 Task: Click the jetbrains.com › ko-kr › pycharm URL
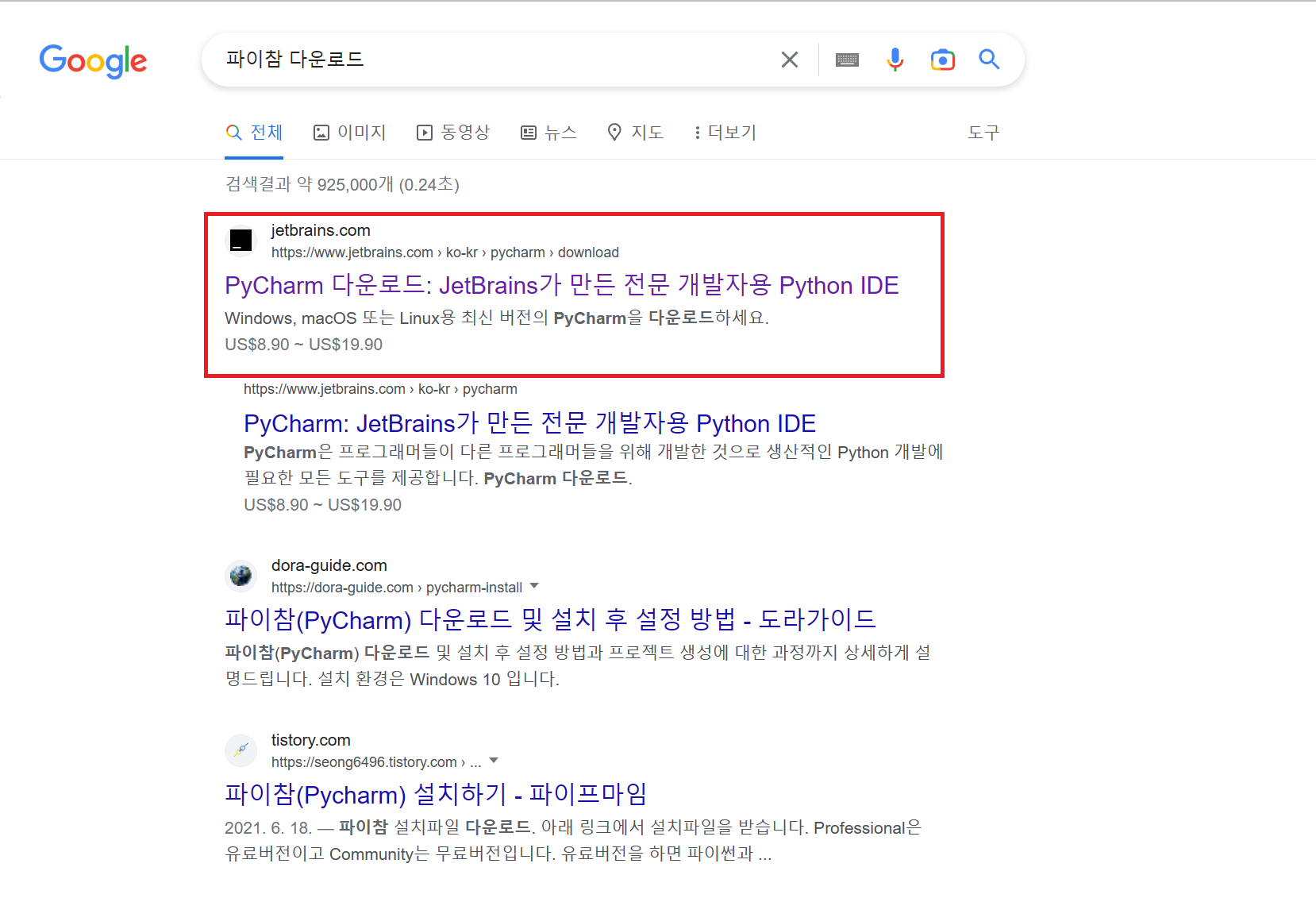click(x=380, y=389)
